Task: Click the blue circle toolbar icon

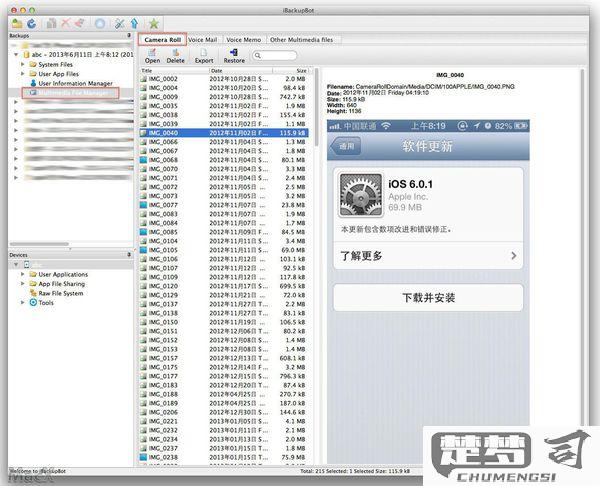Action: 100,24
